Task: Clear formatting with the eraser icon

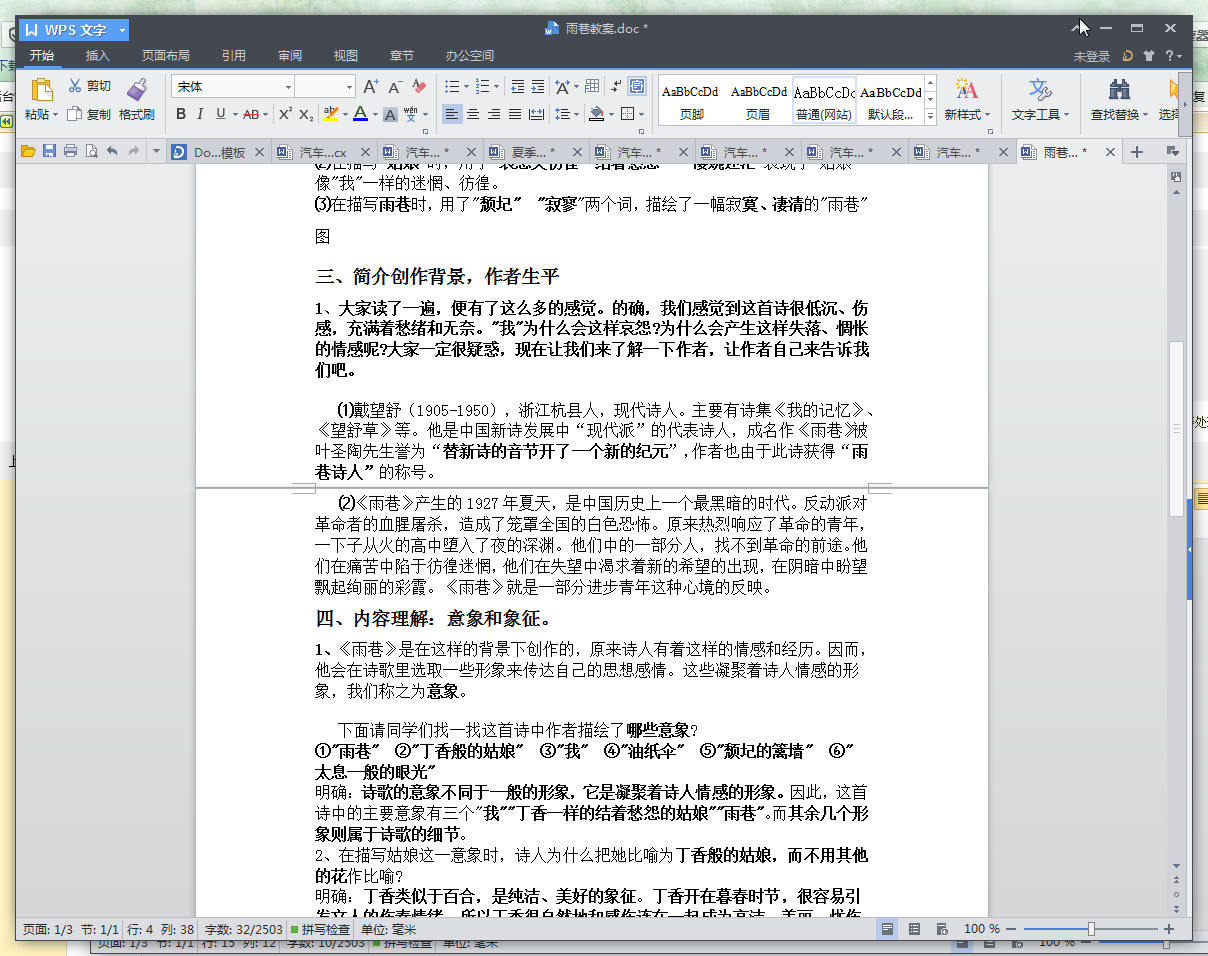Action: (419, 87)
